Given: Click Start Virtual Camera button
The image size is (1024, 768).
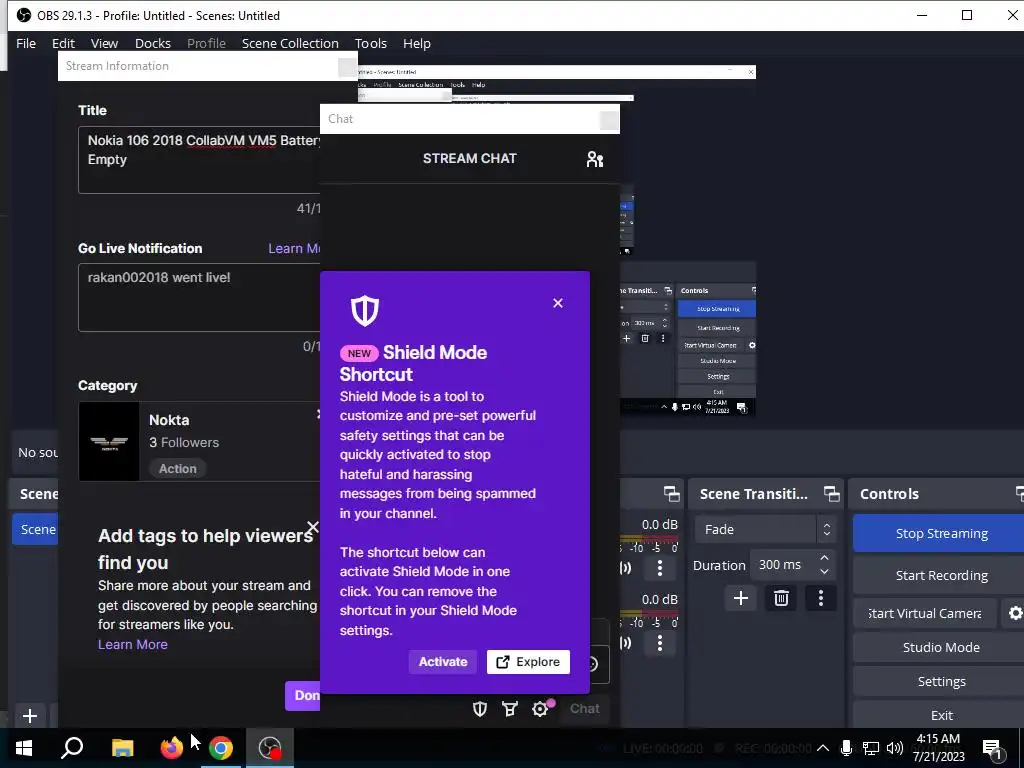Looking at the screenshot, I should (925, 613).
